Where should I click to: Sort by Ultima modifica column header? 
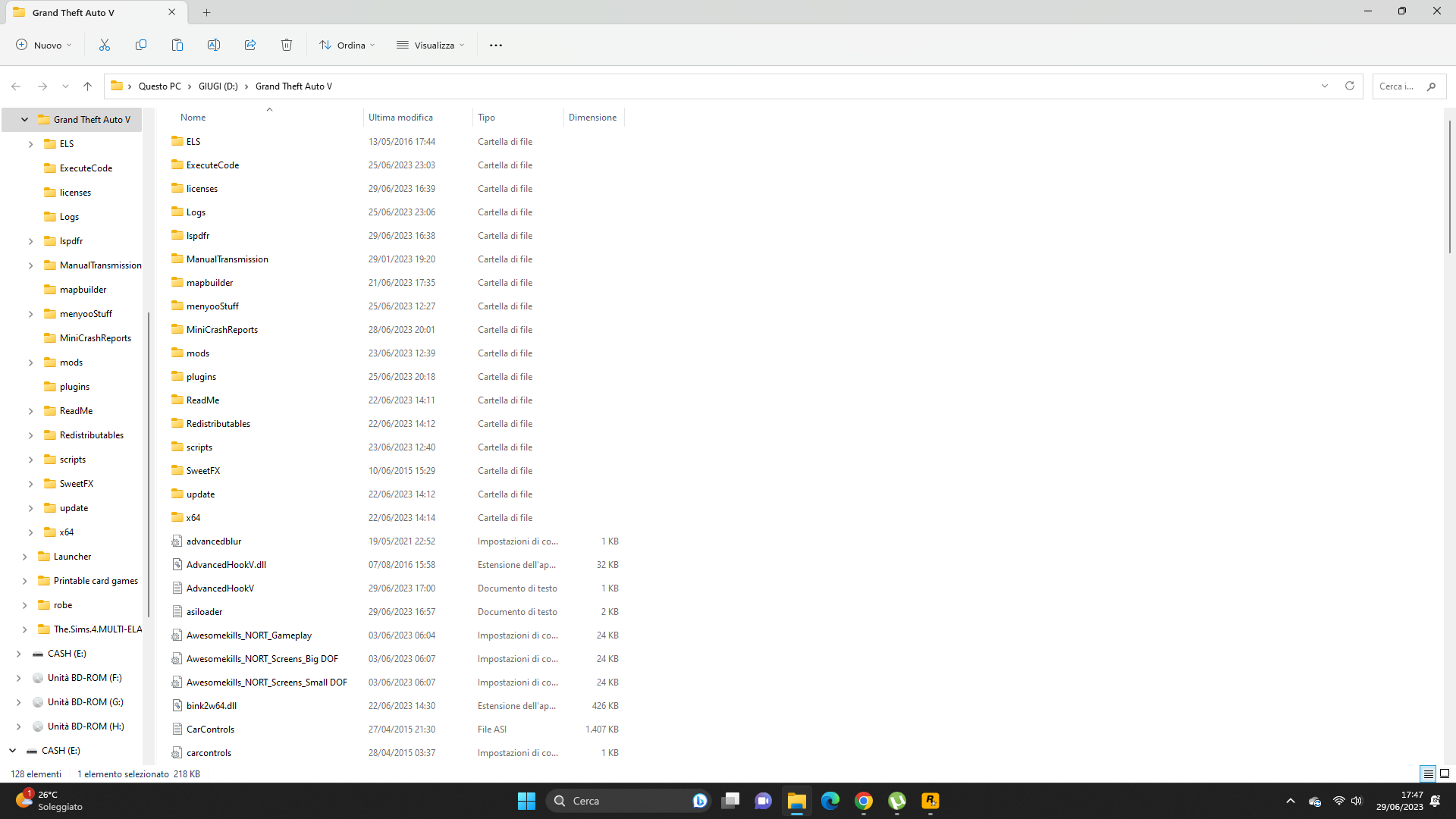click(x=400, y=118)
